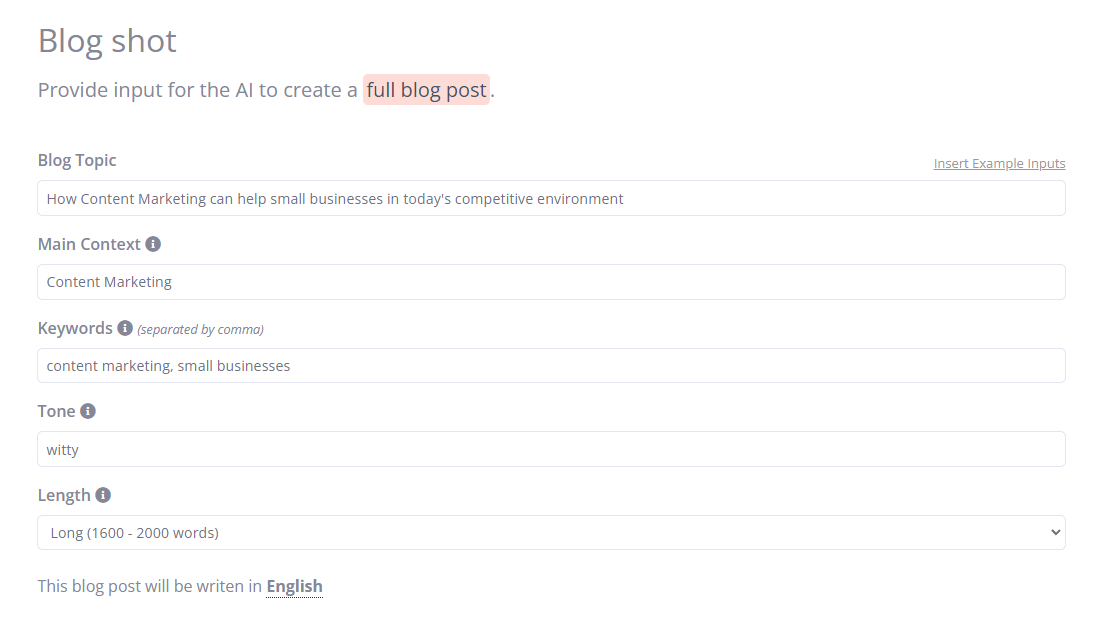Click the info icon beside Keywords label

(x=125, y=328)
